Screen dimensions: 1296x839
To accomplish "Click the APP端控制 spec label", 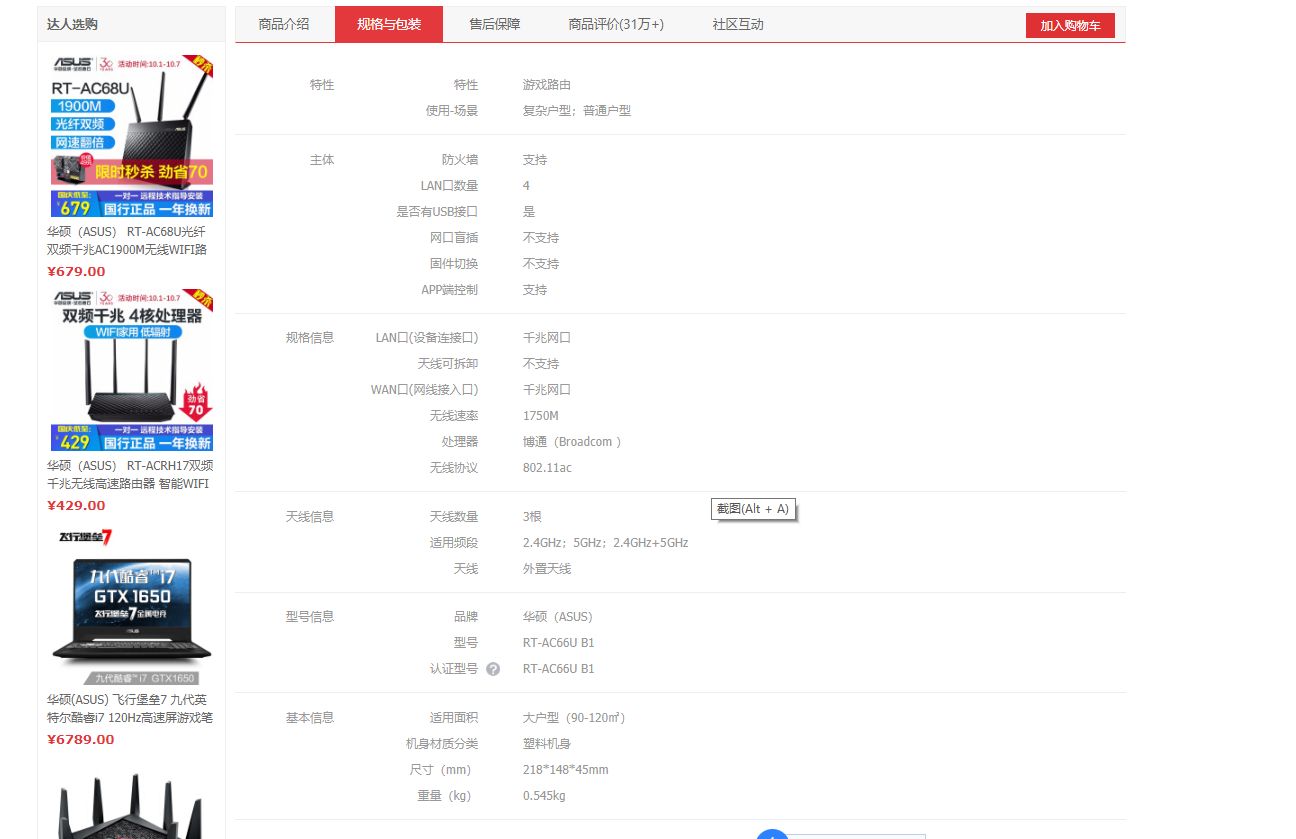I will click(x=450, y=290).
